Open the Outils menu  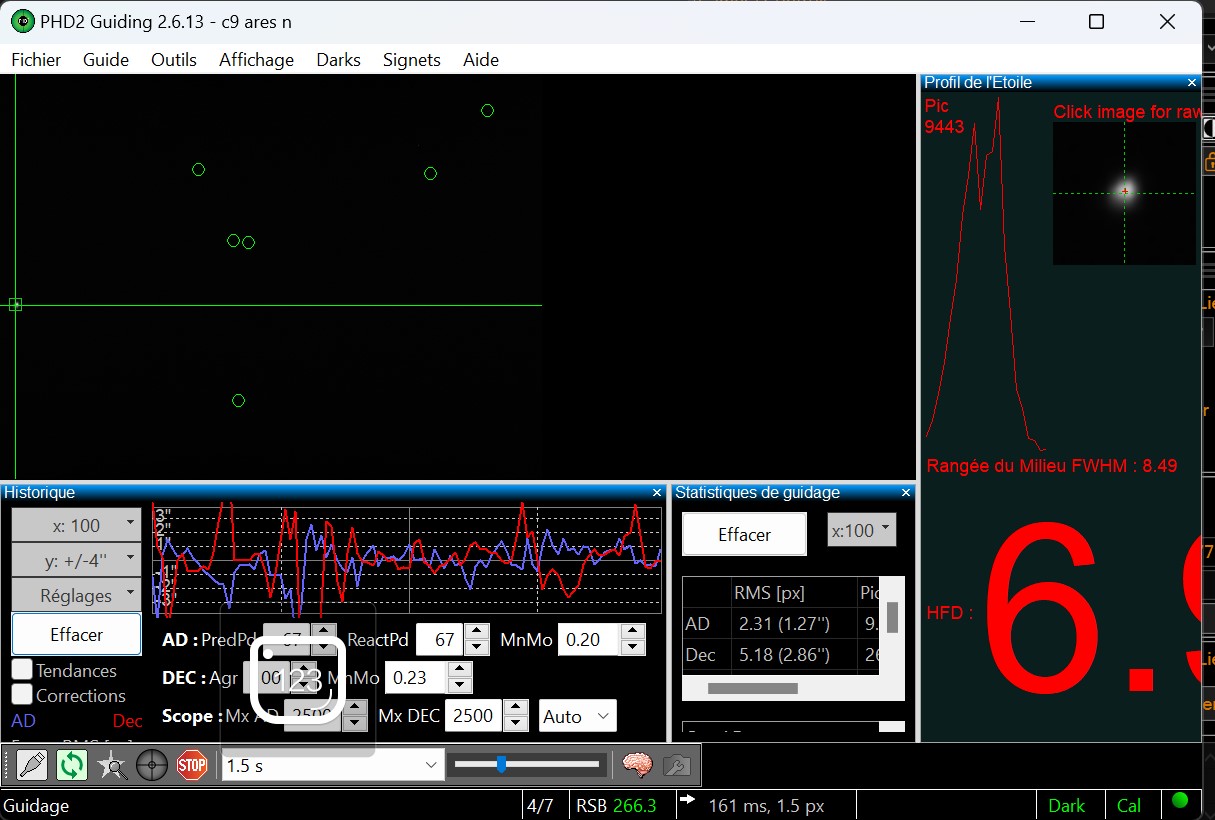pyautogui.click(x=174, y=60)
